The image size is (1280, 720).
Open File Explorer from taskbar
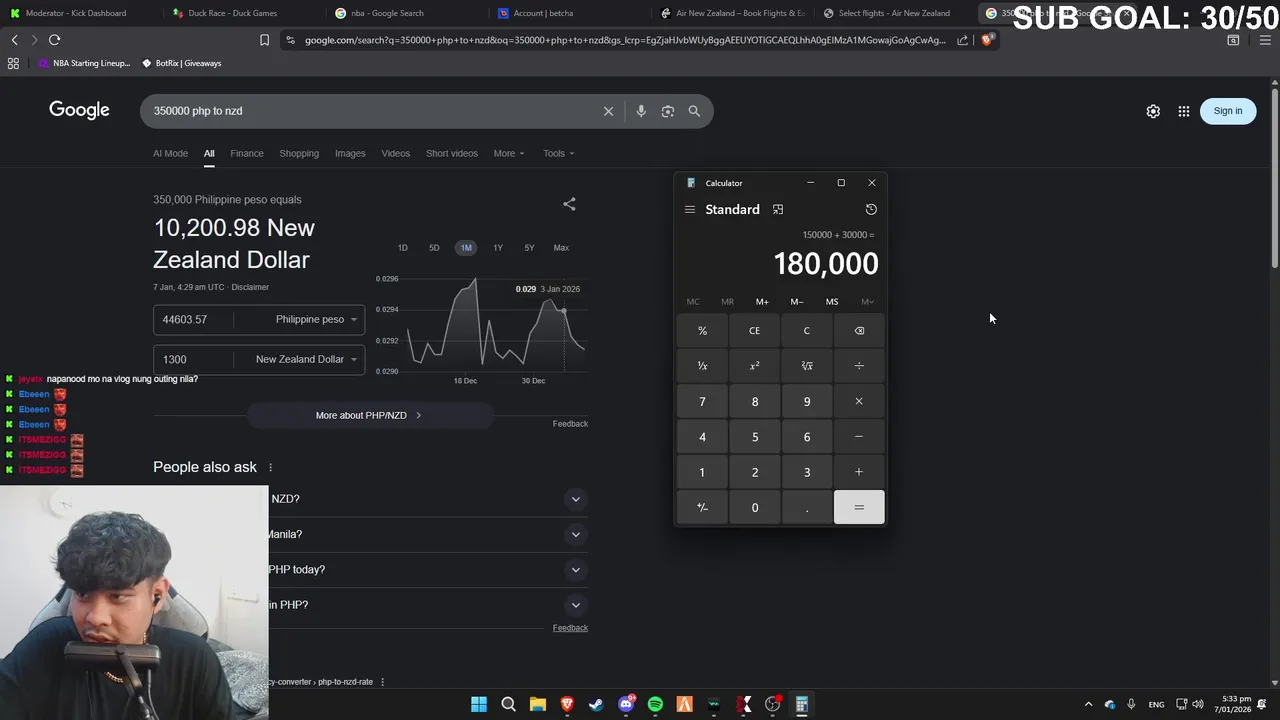click(x=538, y=705)
